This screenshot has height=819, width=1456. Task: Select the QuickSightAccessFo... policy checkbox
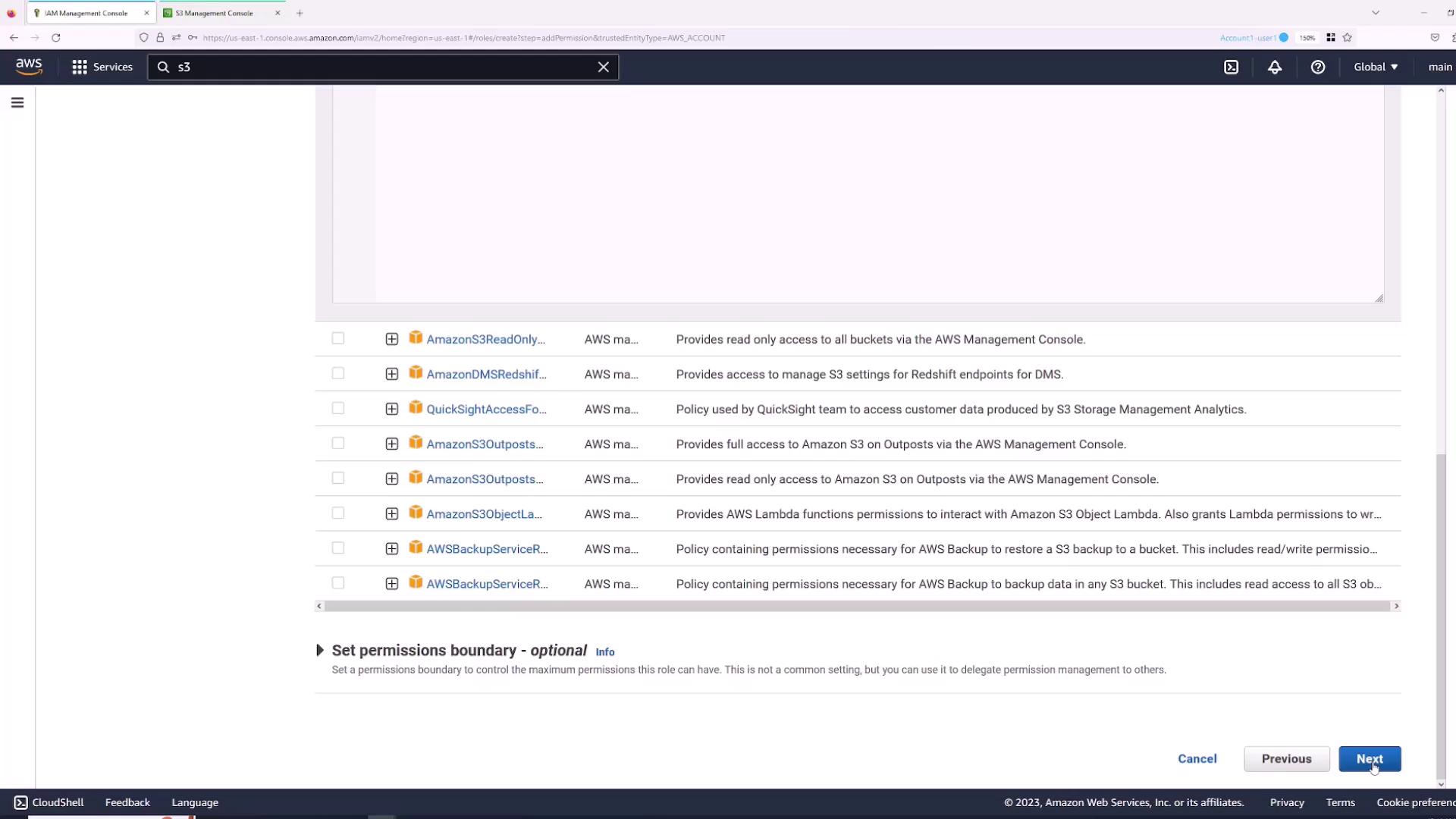point(338,409)
